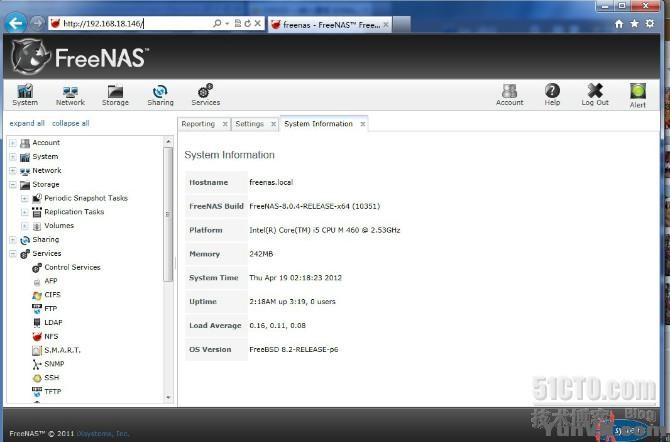Viewport: 670px width, 442px height.
Task: Click the 242MB memory value
Action: click(x=261, y=254)
